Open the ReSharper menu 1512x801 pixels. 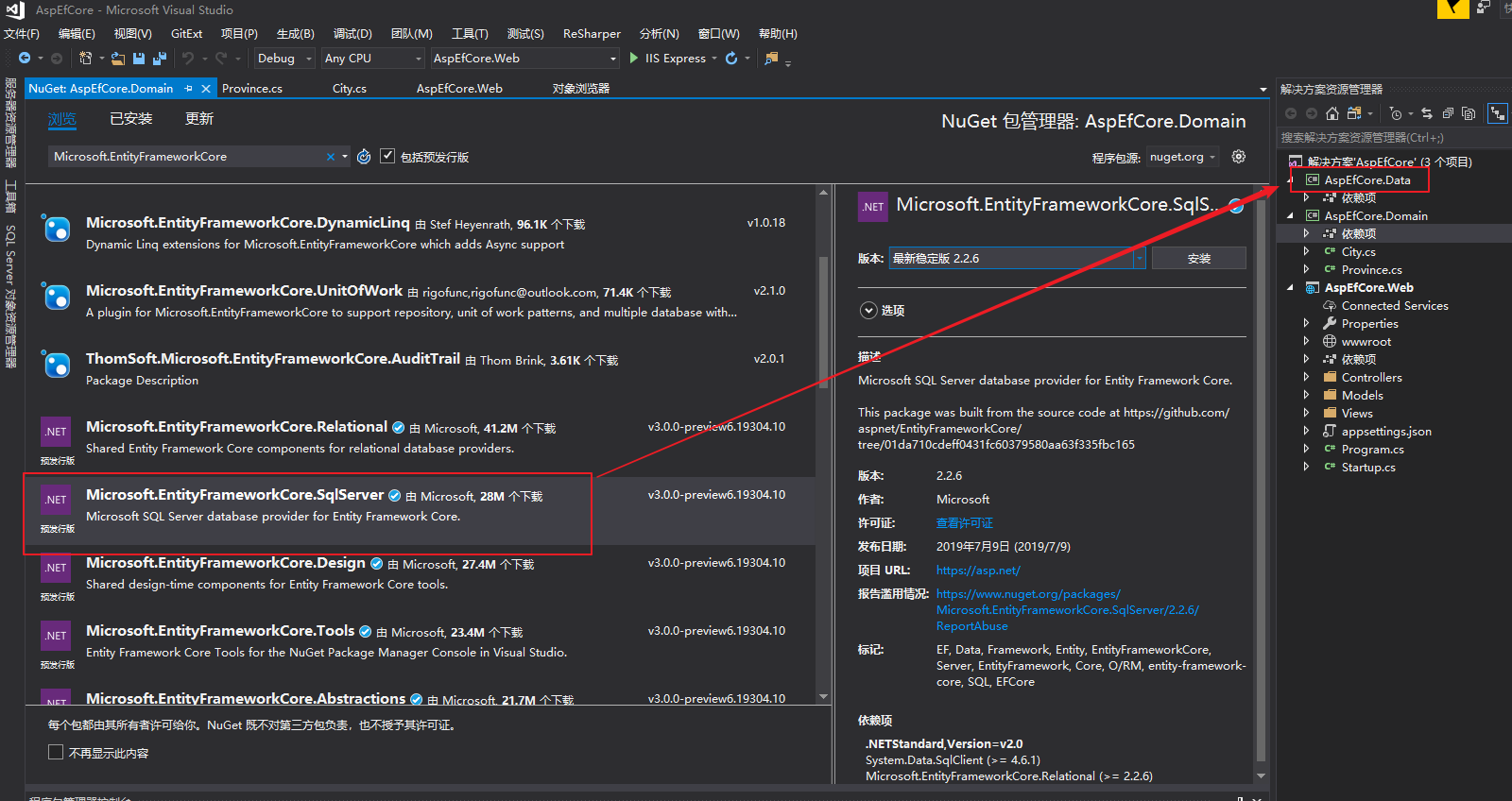tap(592, 33)
